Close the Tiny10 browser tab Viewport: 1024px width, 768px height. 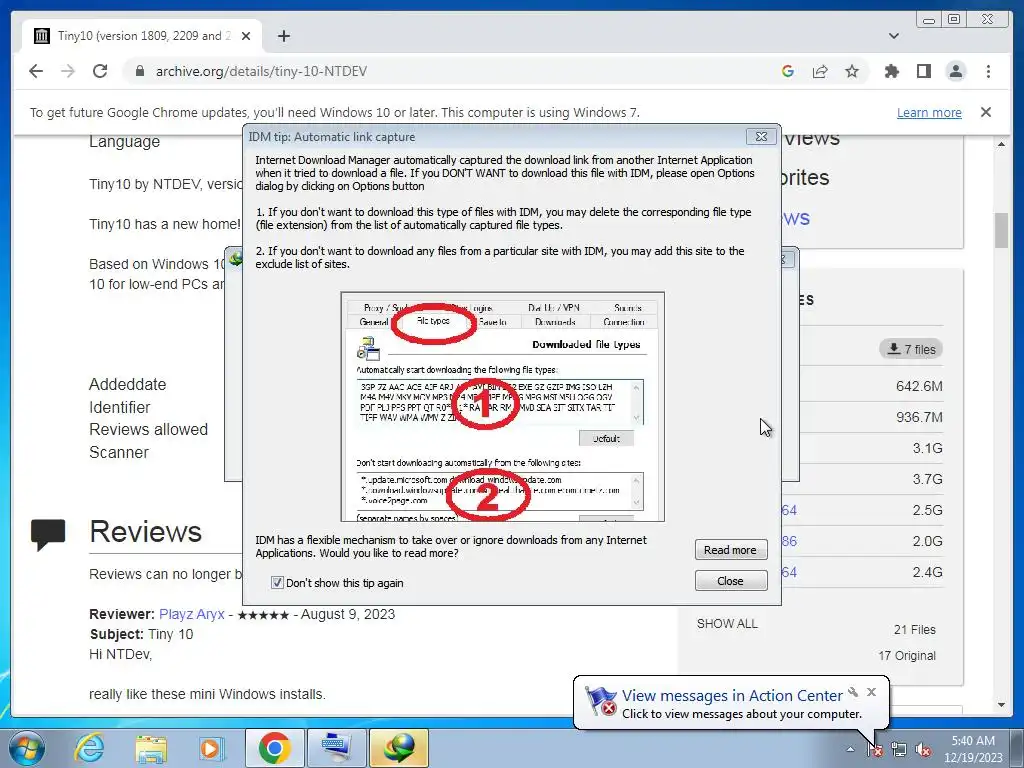[x=246, y=36]
